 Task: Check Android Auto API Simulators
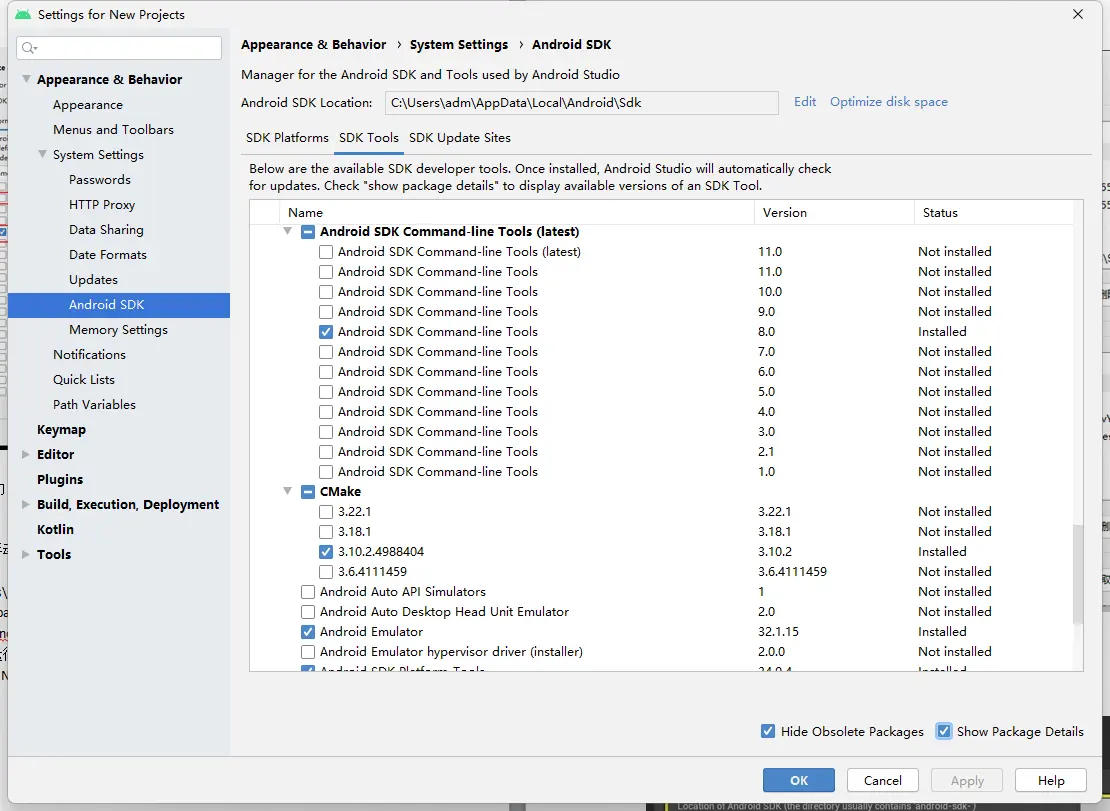pos(308,592)
